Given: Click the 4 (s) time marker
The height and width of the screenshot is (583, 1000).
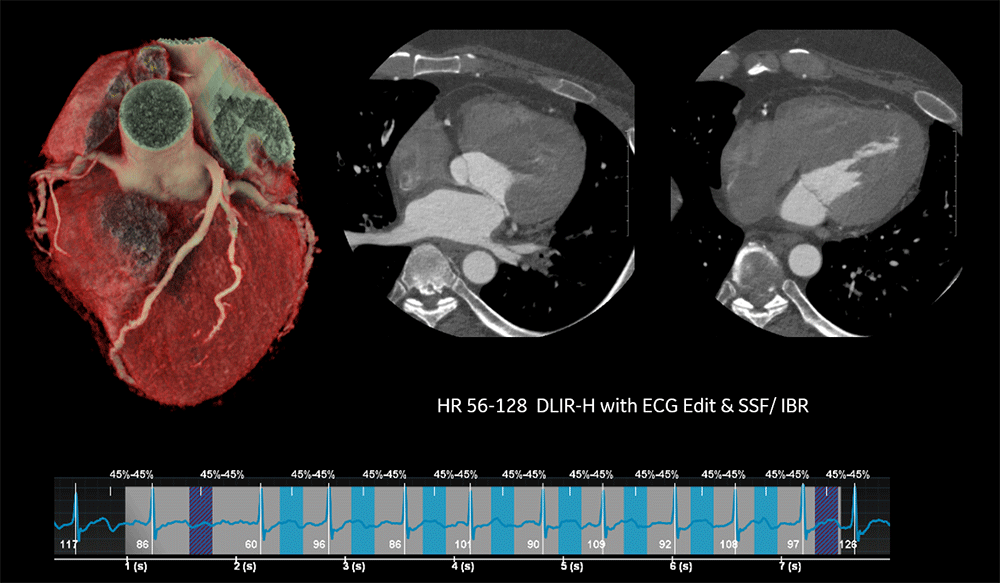Looking at the screenshot, I should click(458, 567).
